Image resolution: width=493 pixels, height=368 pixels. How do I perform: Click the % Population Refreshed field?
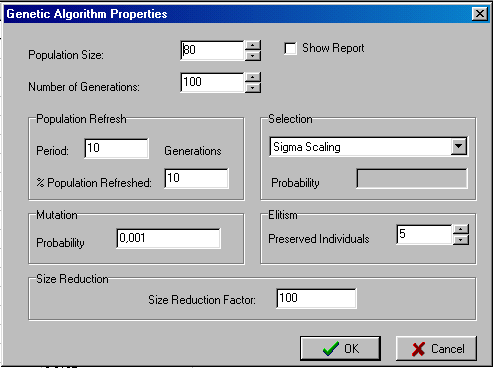pos(197,178)
